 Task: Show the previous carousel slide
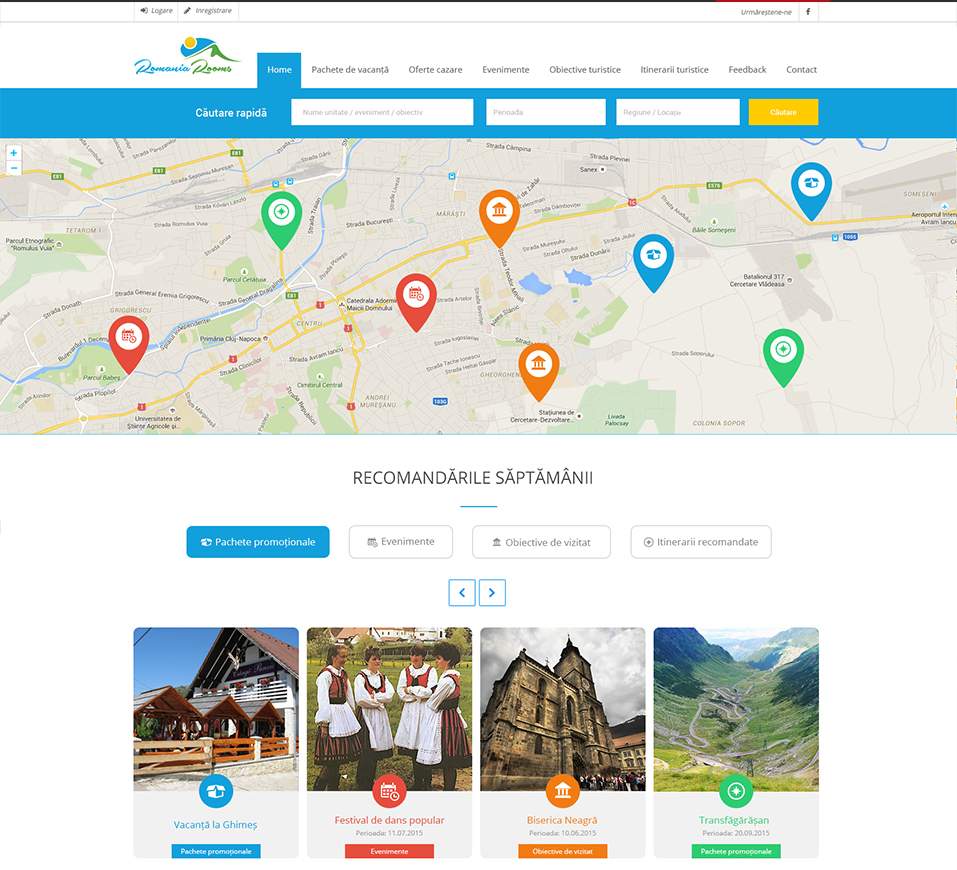[x=462, y=592]
